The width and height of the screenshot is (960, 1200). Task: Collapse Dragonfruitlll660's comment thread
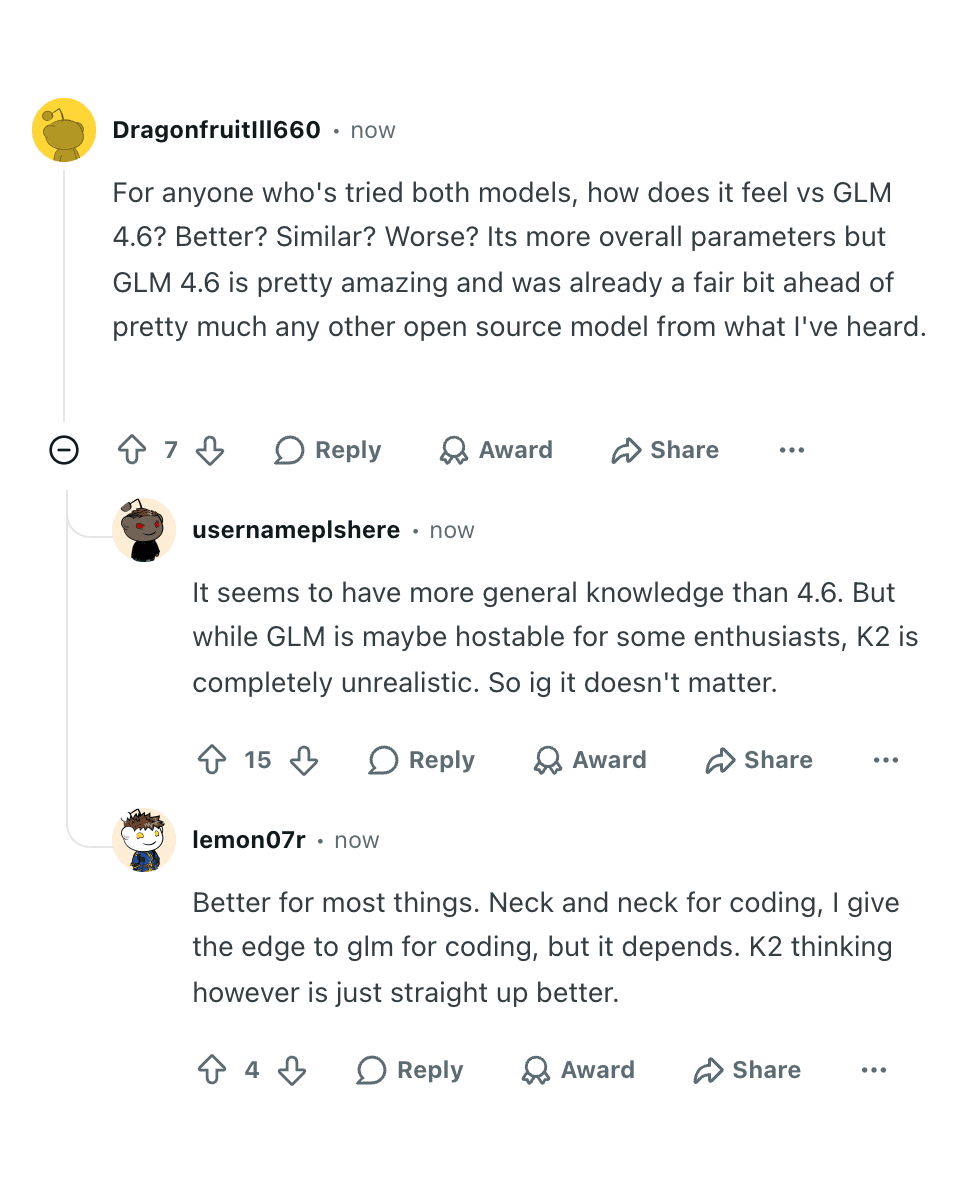point(64,450)
